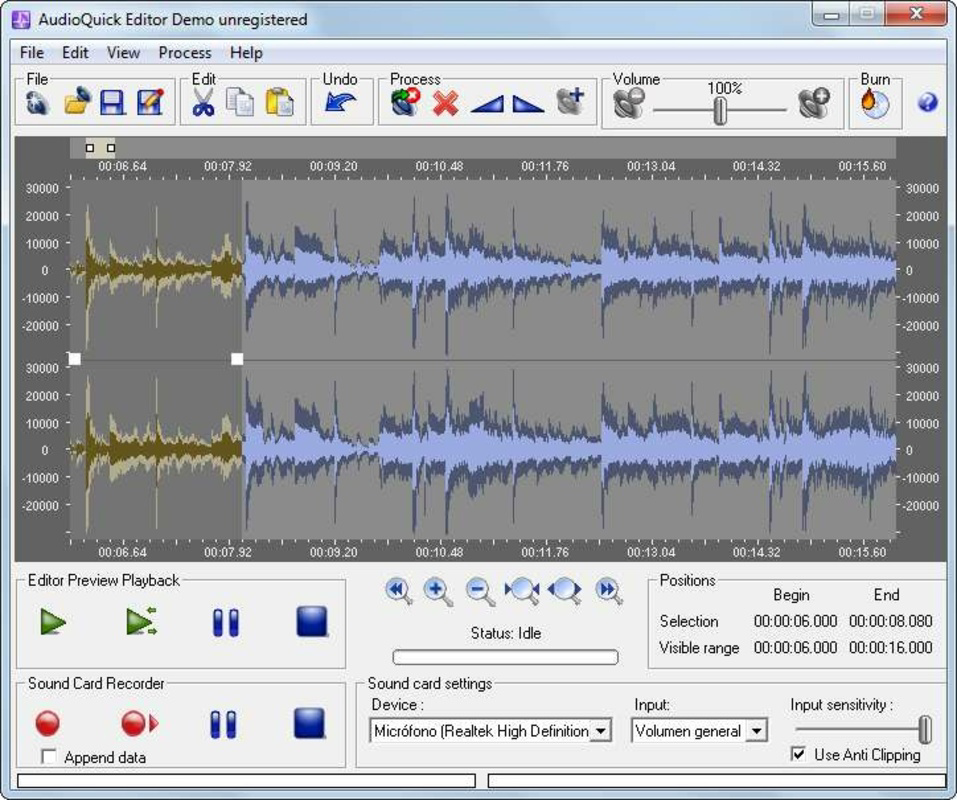Zoom out with minus magnifier

point(480,591)
